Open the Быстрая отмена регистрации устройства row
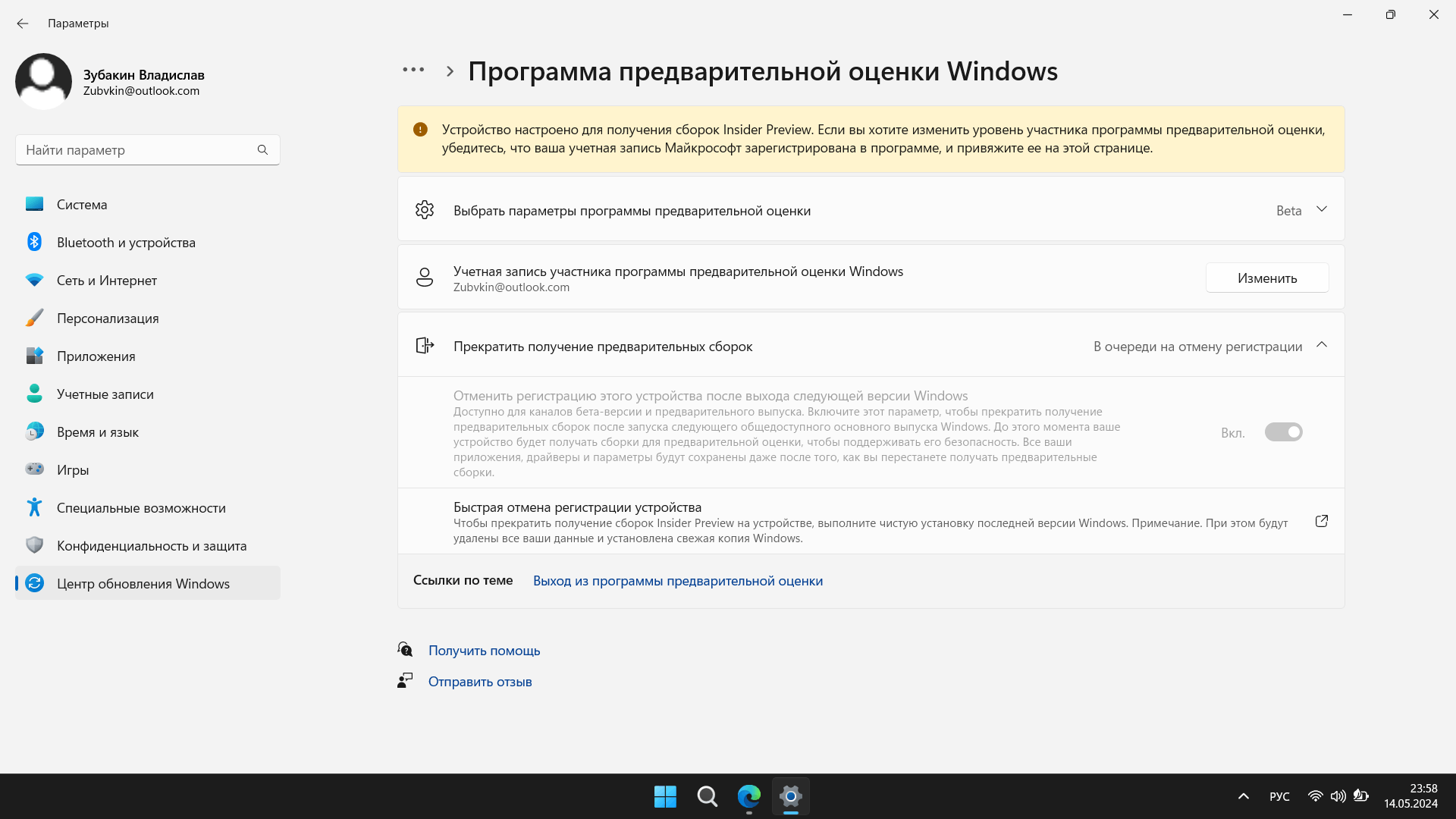The width and height of the screenshot is (1456, 819). click(x=871, y=522)
